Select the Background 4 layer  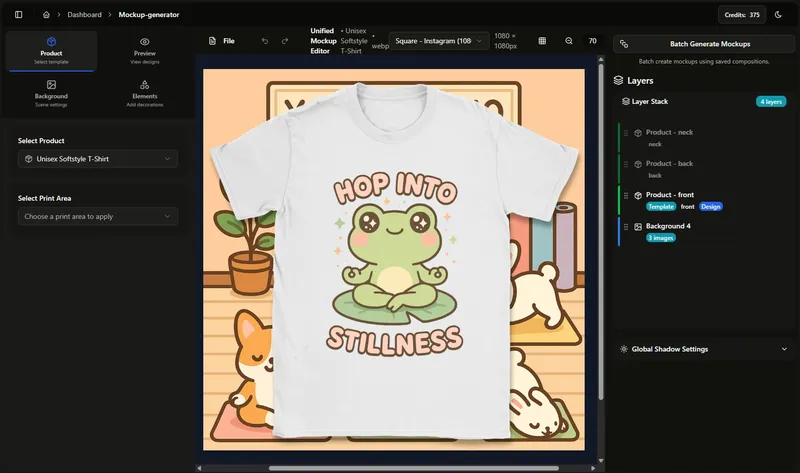(x=704, y=231)
